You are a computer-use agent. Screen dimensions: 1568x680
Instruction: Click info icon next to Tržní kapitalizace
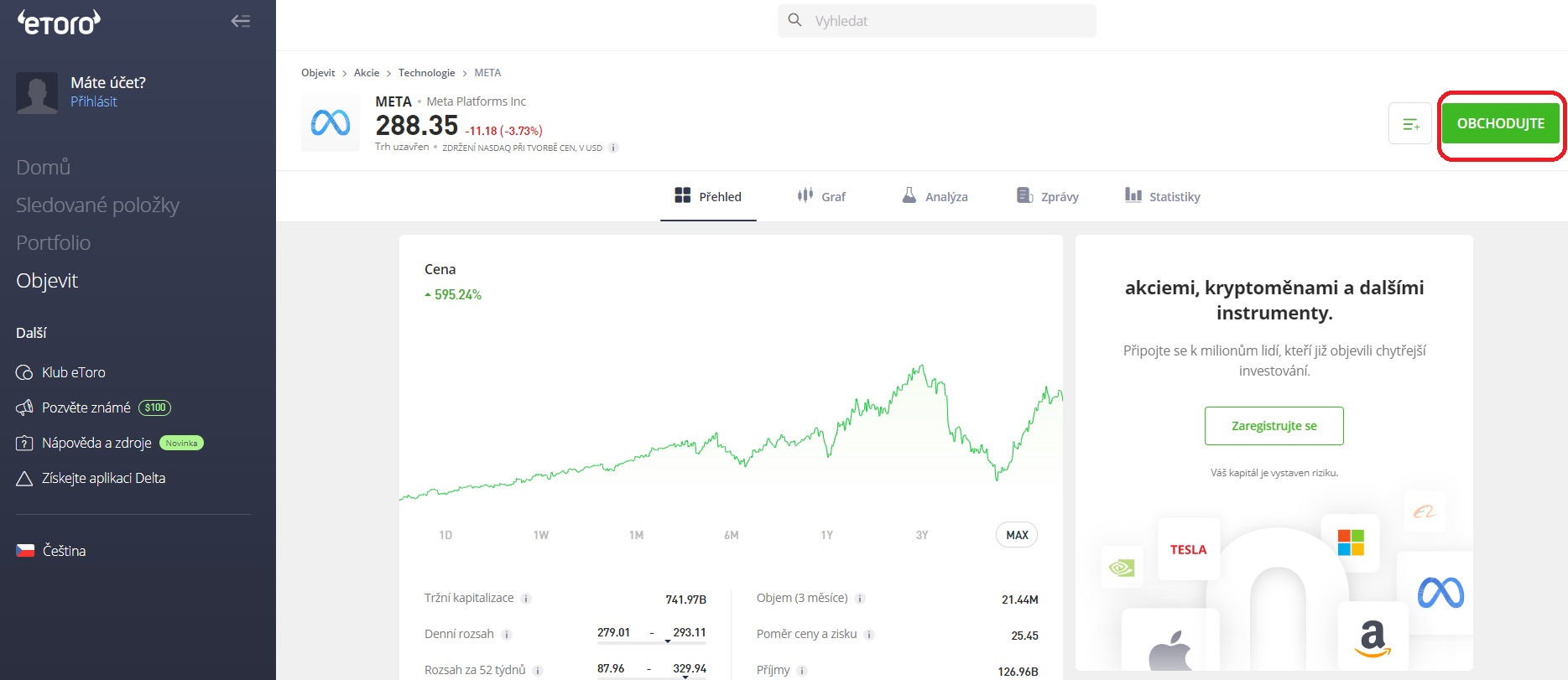point(526,599)
